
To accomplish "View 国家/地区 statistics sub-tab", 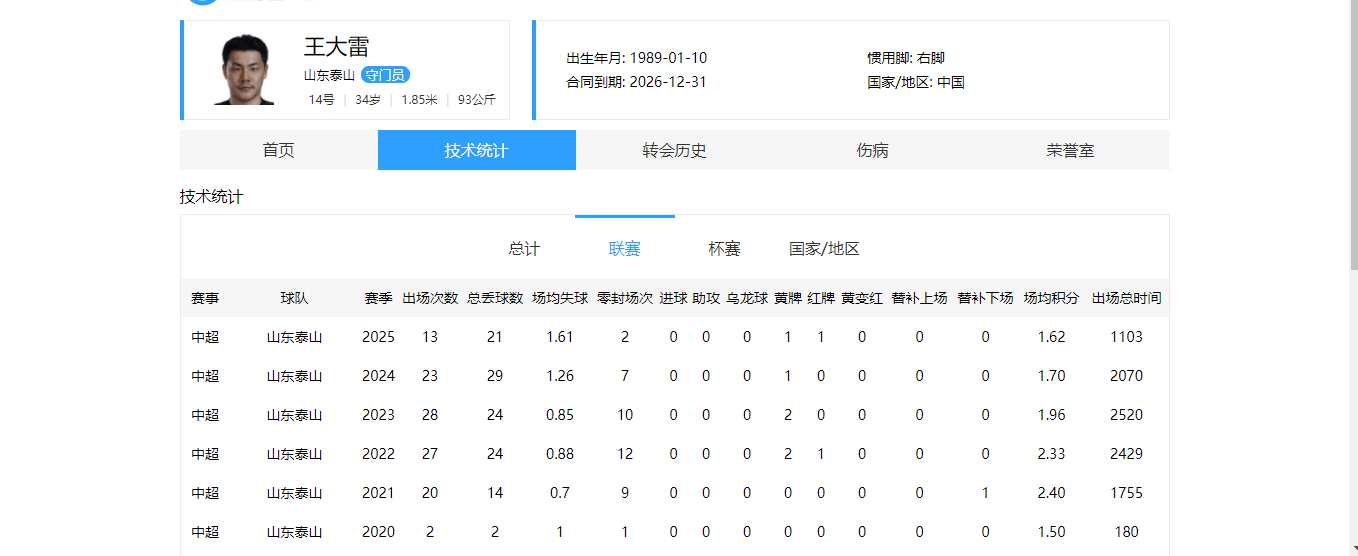I will [x=824, y=249].
